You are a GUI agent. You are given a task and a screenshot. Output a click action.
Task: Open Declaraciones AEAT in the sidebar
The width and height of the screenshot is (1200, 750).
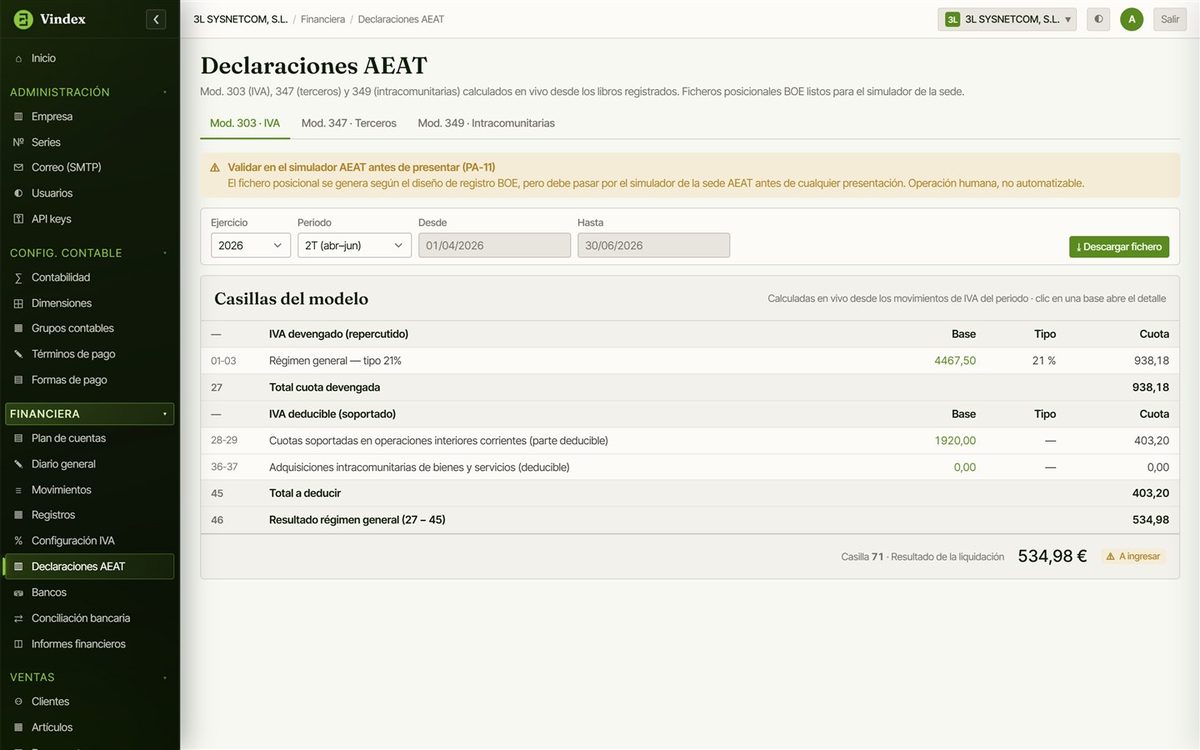(x=89, y=567)
